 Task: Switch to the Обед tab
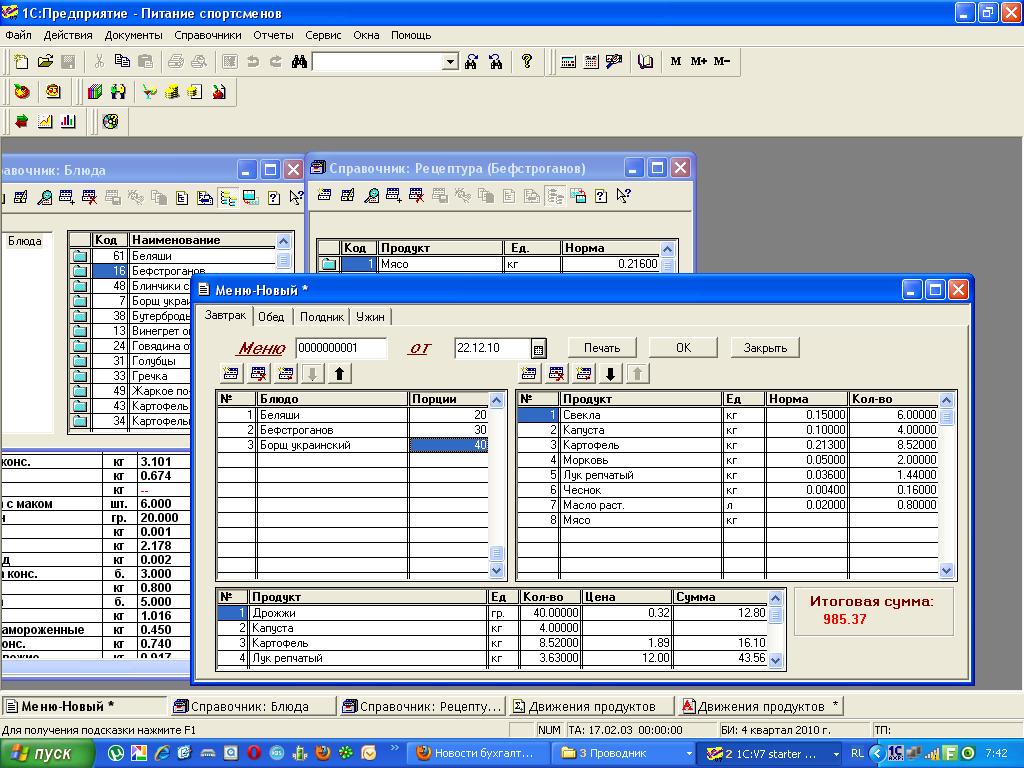click(271, 317)
